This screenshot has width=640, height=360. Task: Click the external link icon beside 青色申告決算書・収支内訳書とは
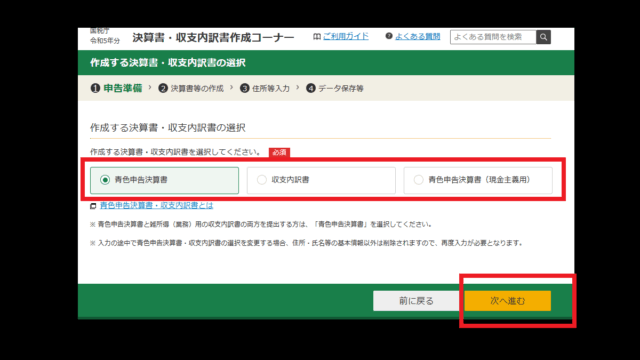pos(93,206)
